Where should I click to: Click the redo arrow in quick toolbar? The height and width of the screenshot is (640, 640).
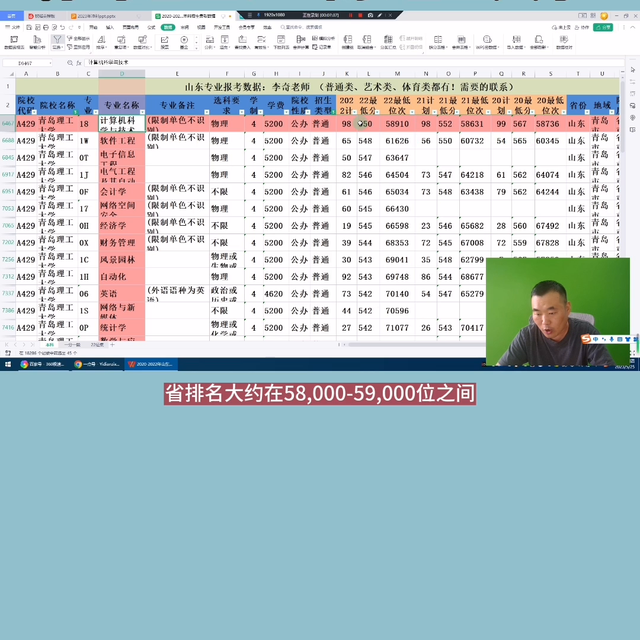click(x=71, y=27)
